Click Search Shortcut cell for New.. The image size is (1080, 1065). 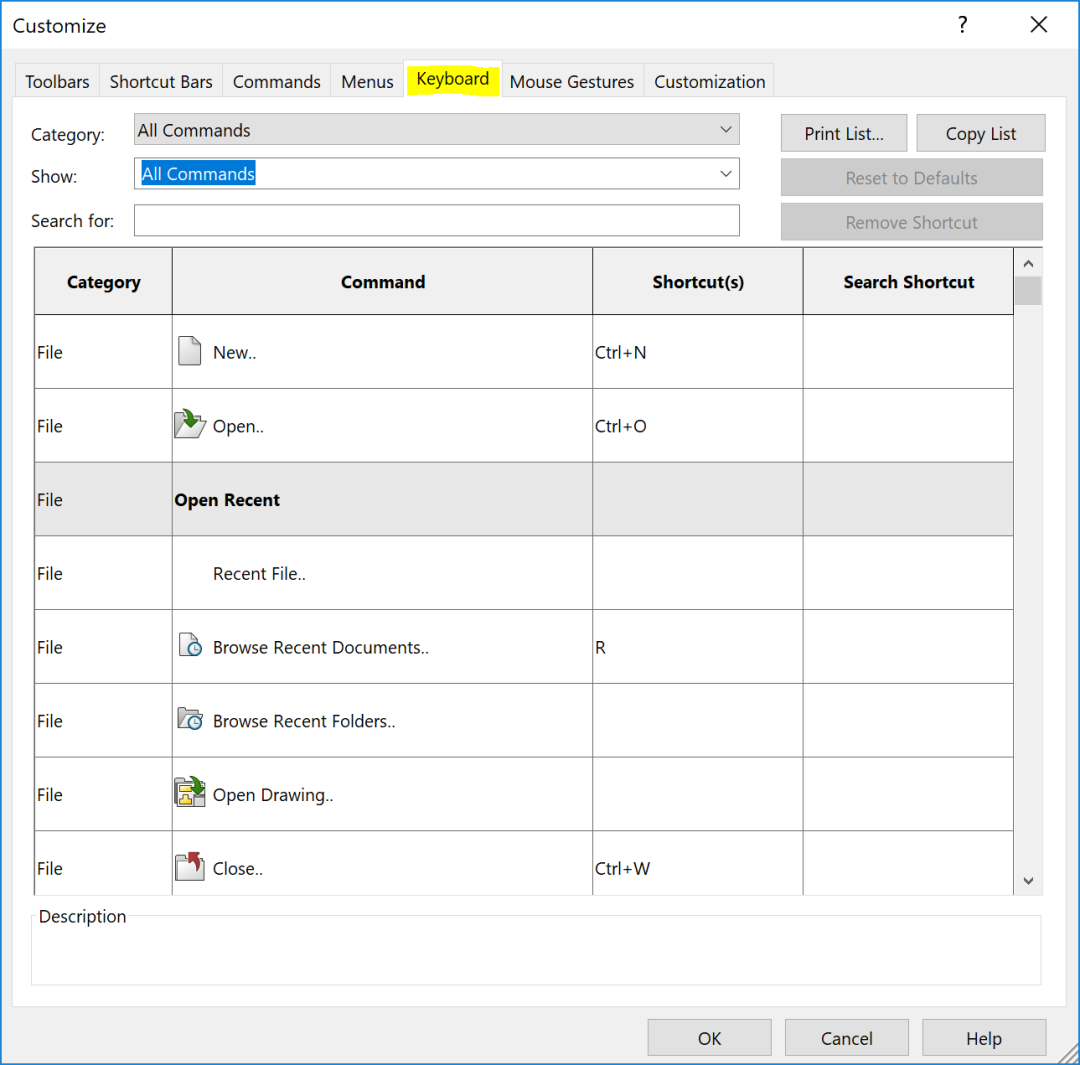[908, 352]
